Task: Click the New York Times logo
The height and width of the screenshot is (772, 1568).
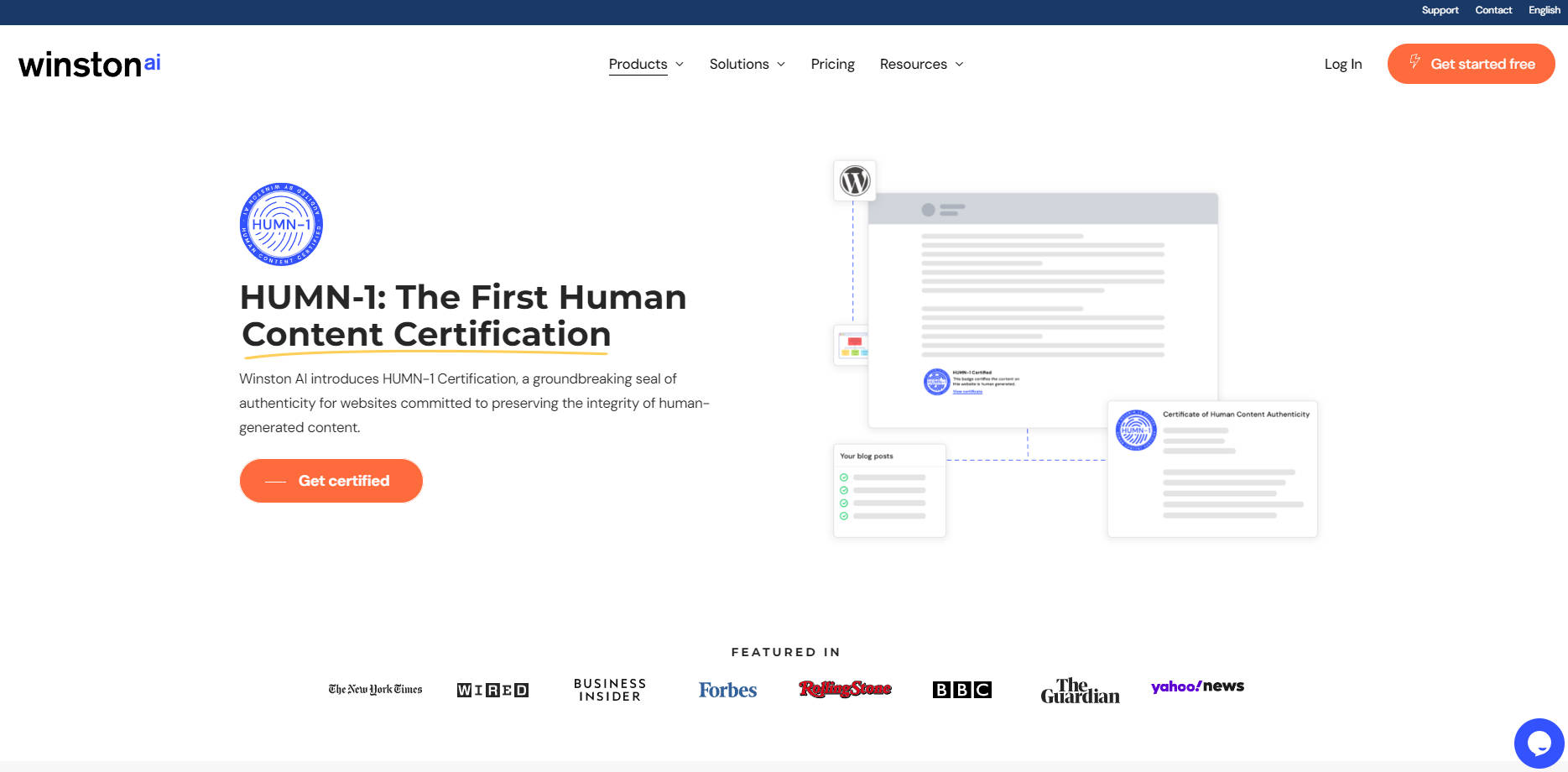Action: pos(374,689)
